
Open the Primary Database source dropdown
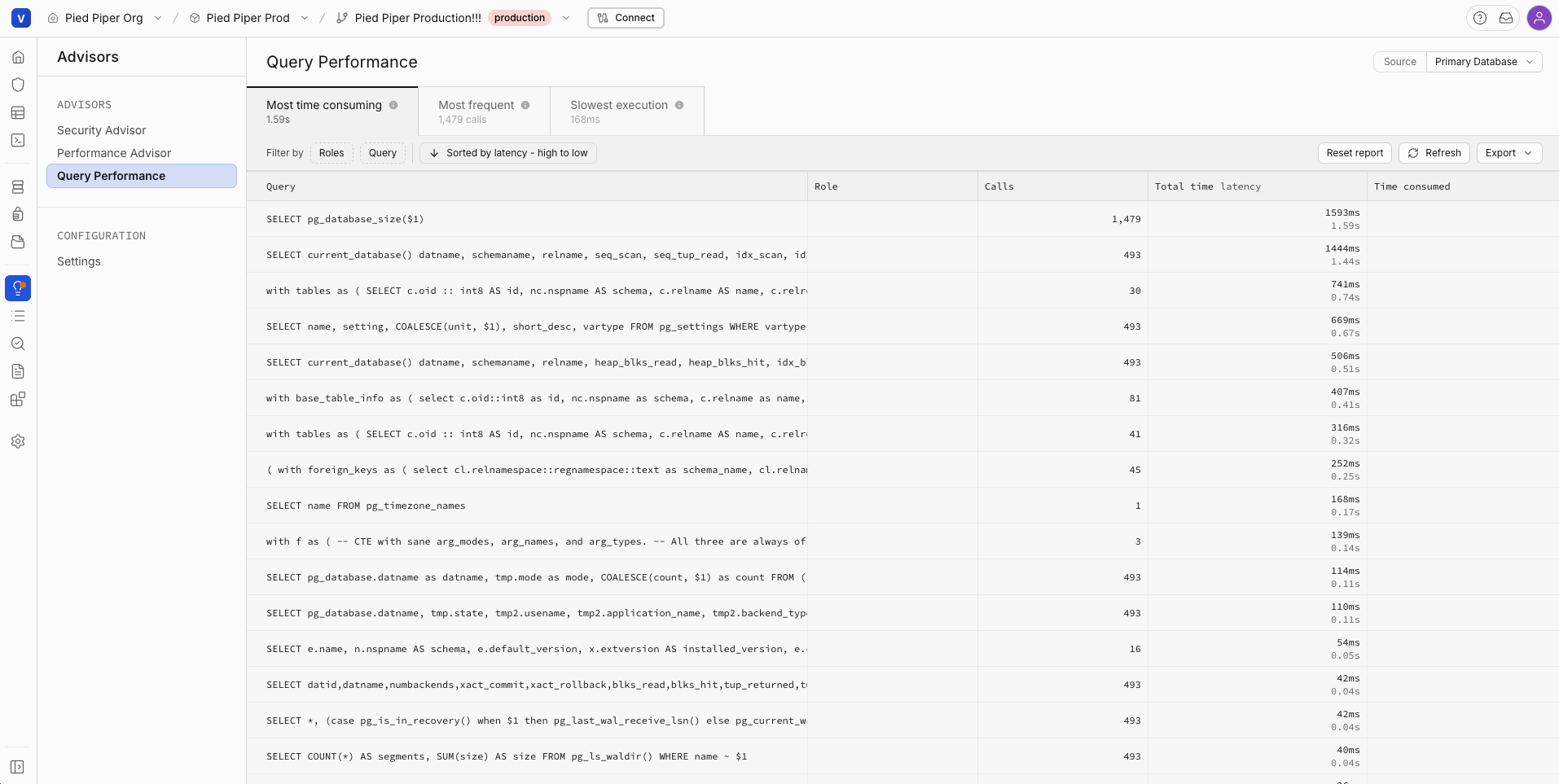click(1484, 61)
